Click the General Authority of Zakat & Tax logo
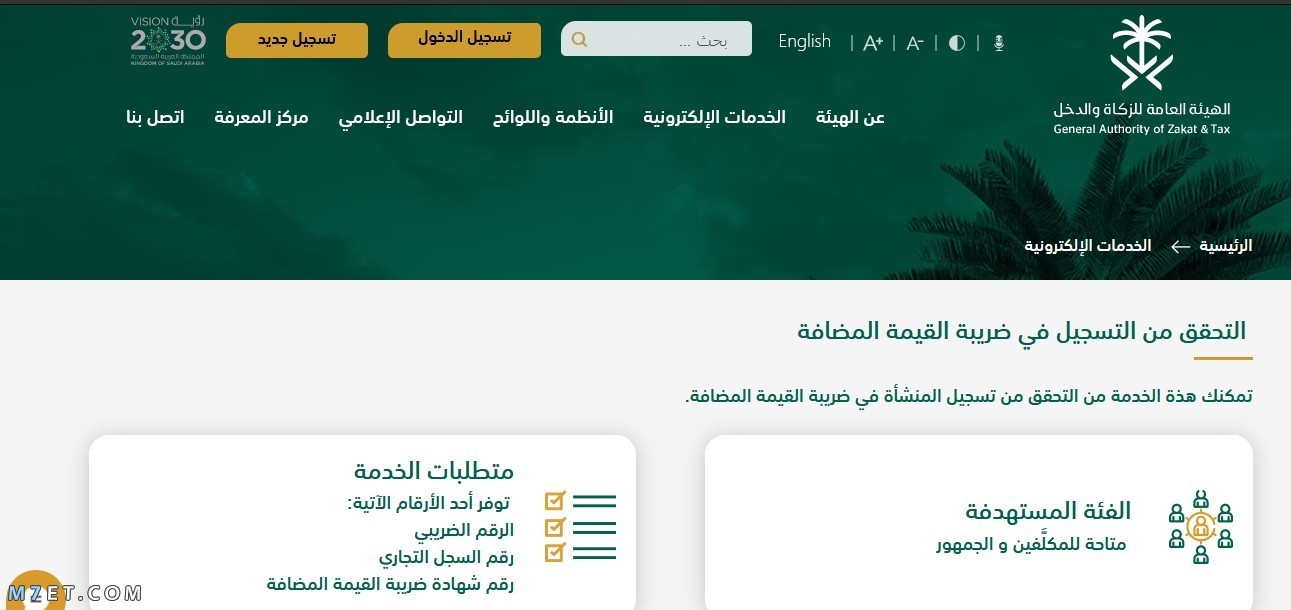 (1142, 75)
